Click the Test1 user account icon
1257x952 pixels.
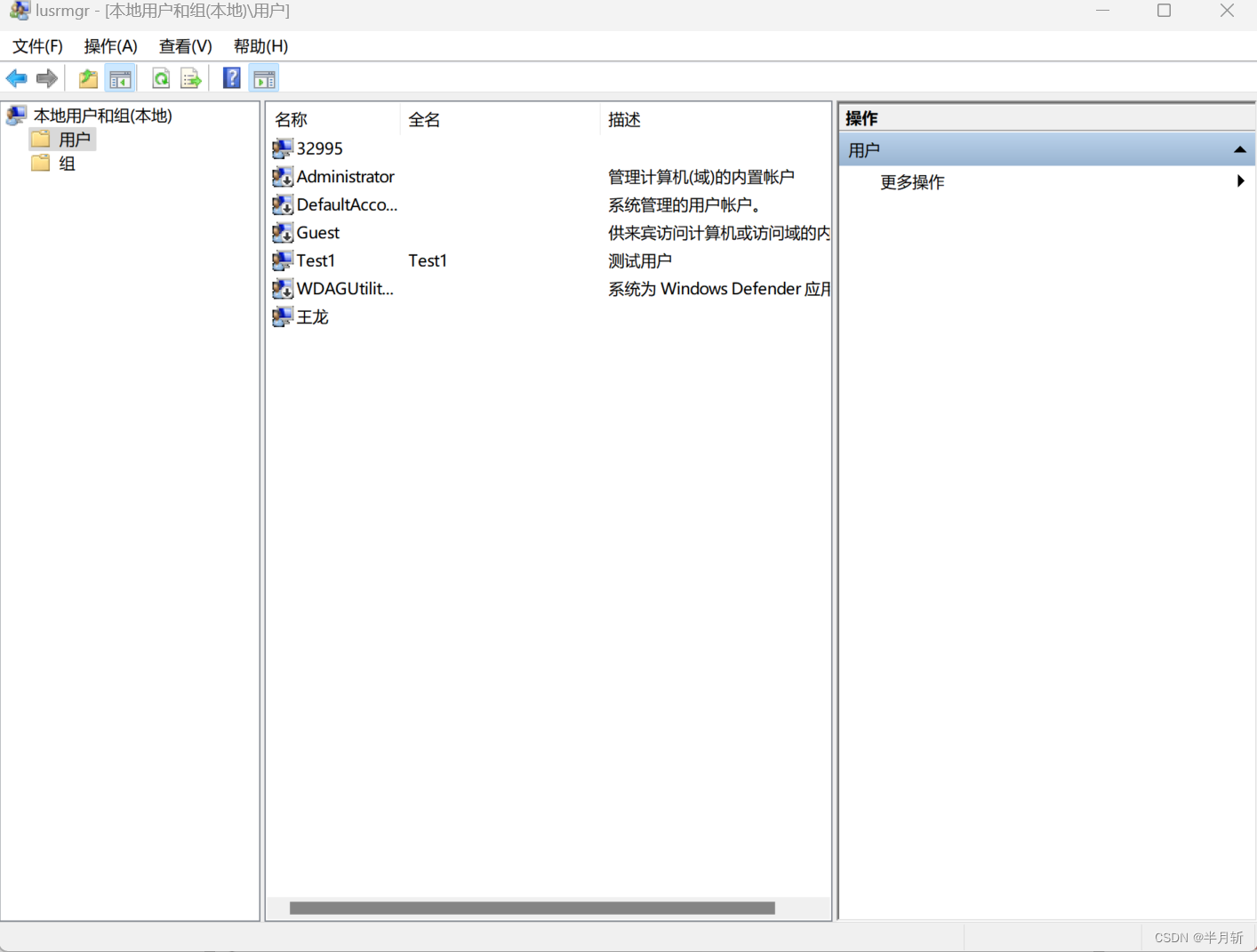[x=283, y=260]
